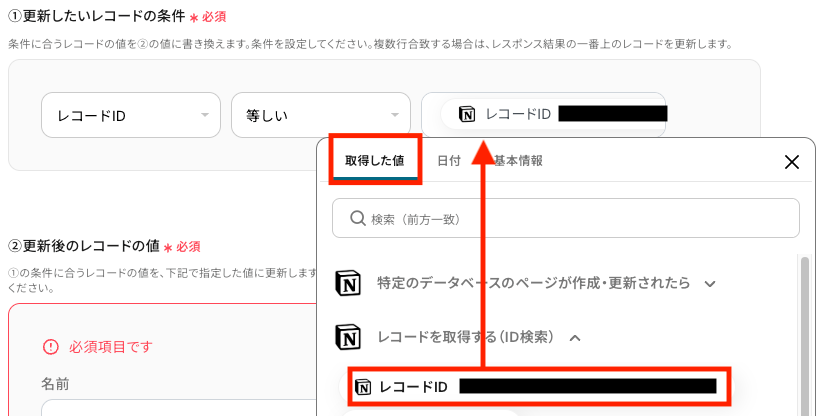
Task: Click the 必須項目です error text
Action: 110,347
